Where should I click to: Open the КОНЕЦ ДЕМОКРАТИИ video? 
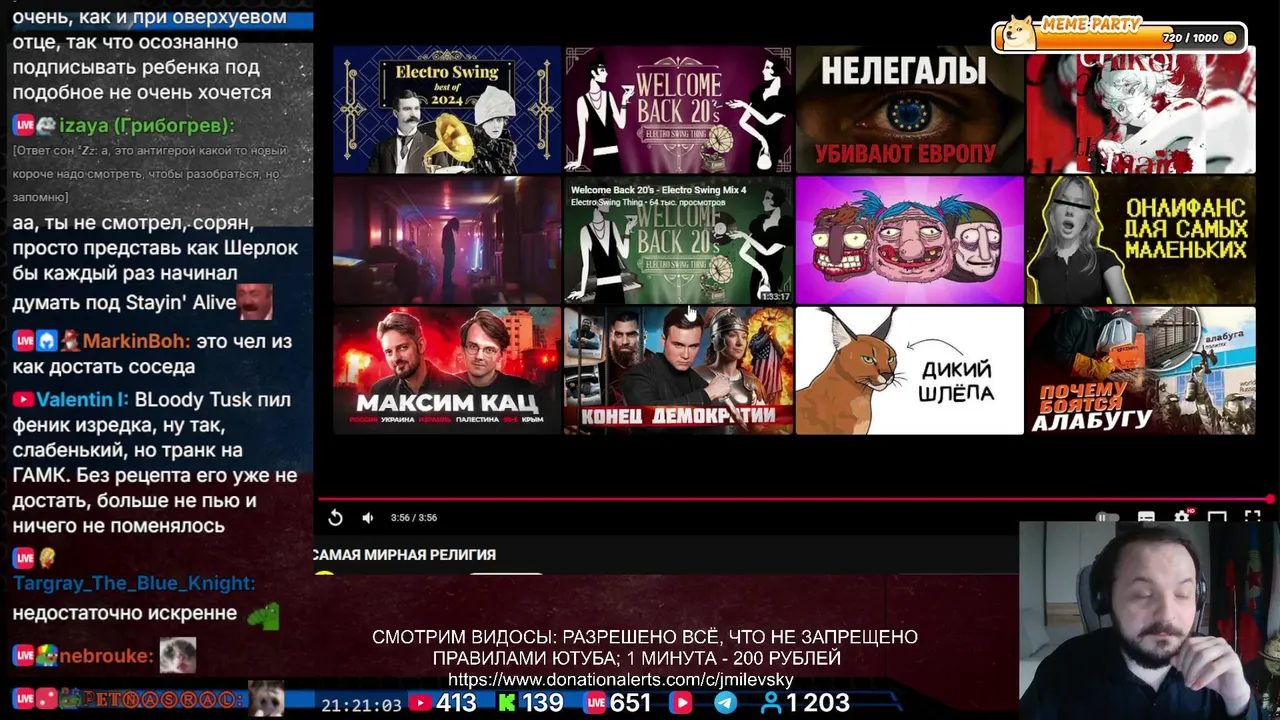678,370
